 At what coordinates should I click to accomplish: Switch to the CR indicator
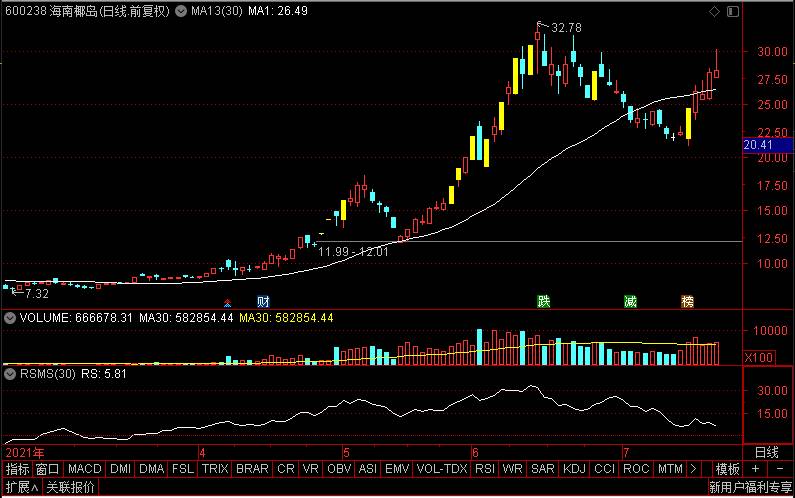coord(285,469)
